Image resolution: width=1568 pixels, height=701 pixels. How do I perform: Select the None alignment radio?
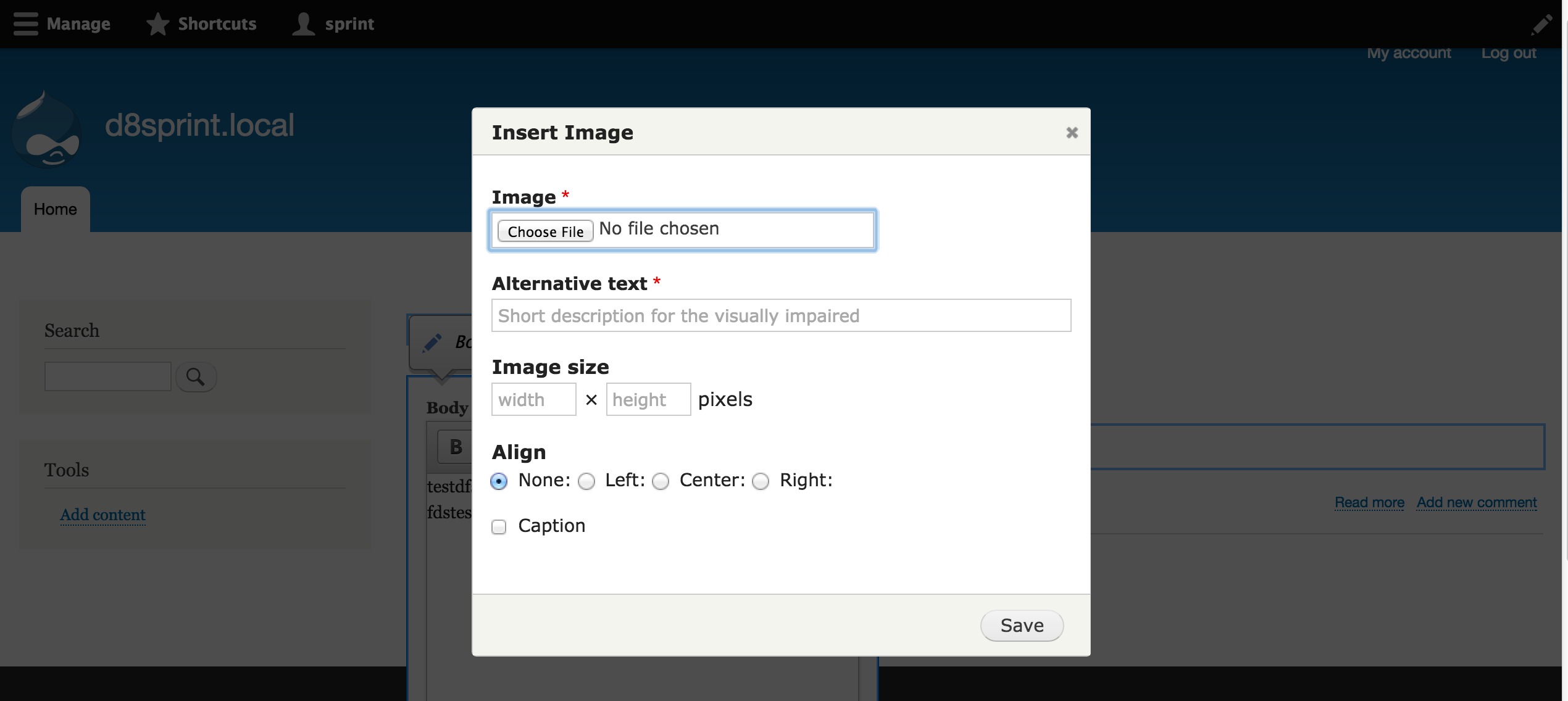pyautogui.click(x=499, y=481)
